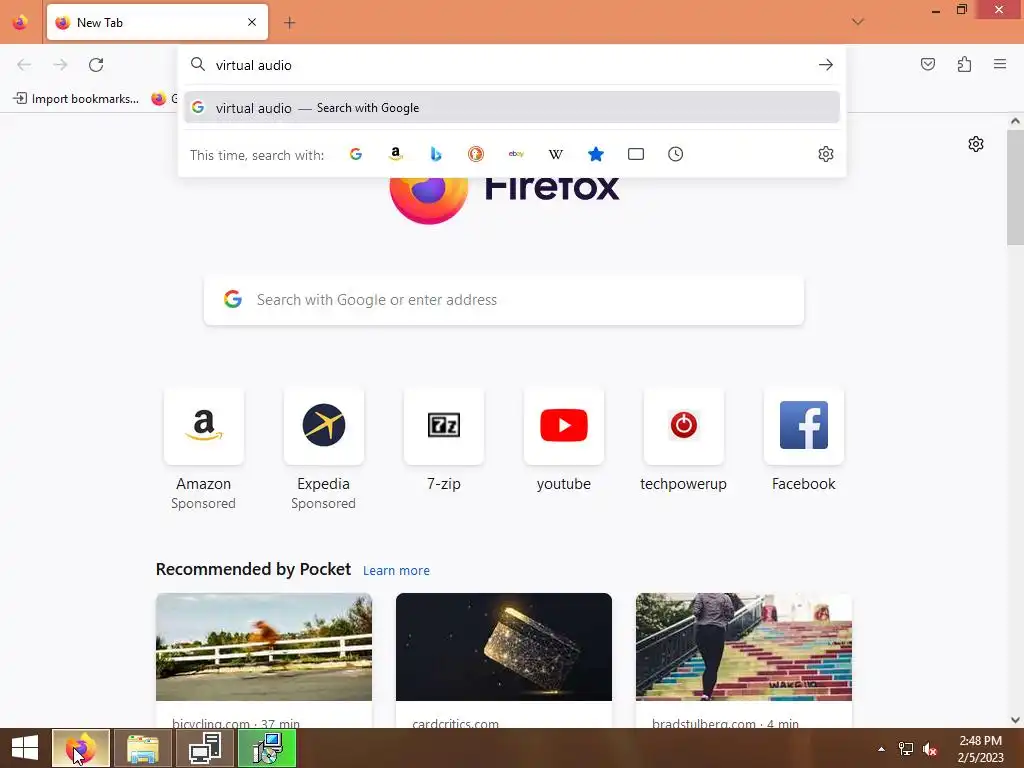Viewport: 1024px width, 768px height.
Task: Click the page vertical scrollbar thumb
Action: pyautogui.click(x=1015, y=187)
